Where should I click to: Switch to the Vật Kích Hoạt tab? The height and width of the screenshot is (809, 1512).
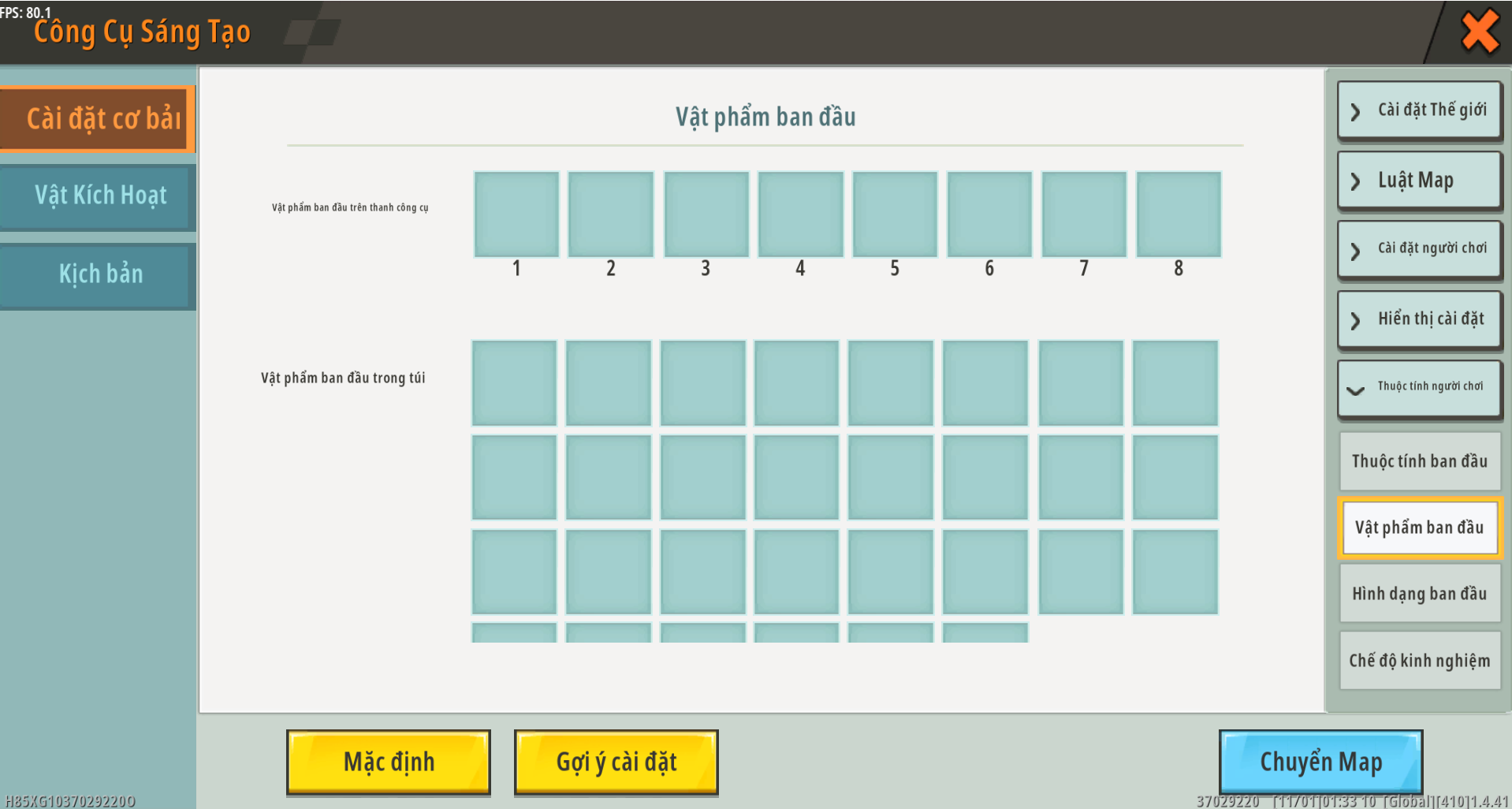click(x=98, y=196)
